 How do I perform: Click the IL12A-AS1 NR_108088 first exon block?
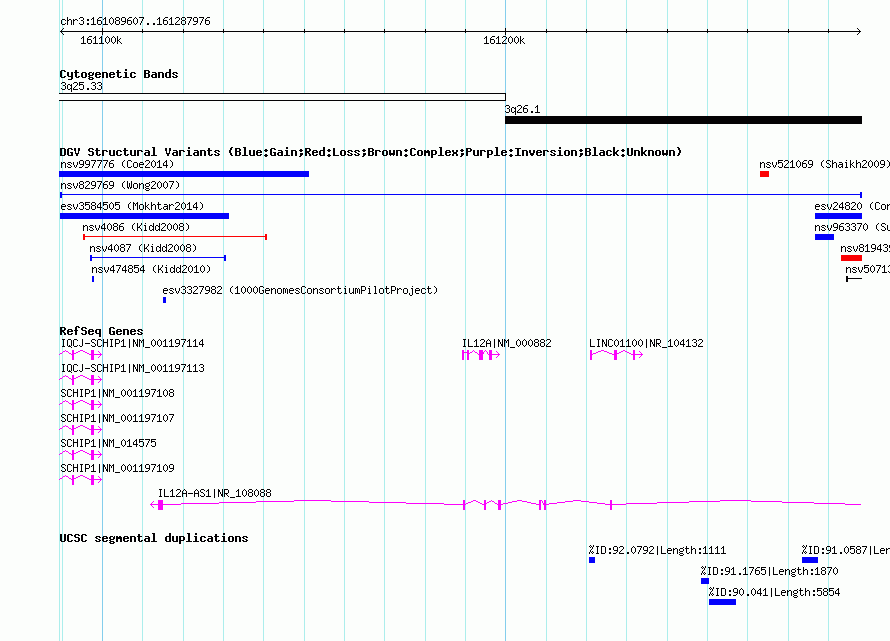point(161,505)
